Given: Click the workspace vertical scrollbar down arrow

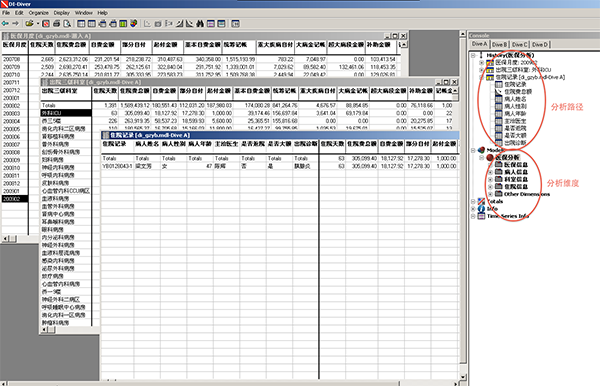Looking at the screenshot, I should click(463, 377).
